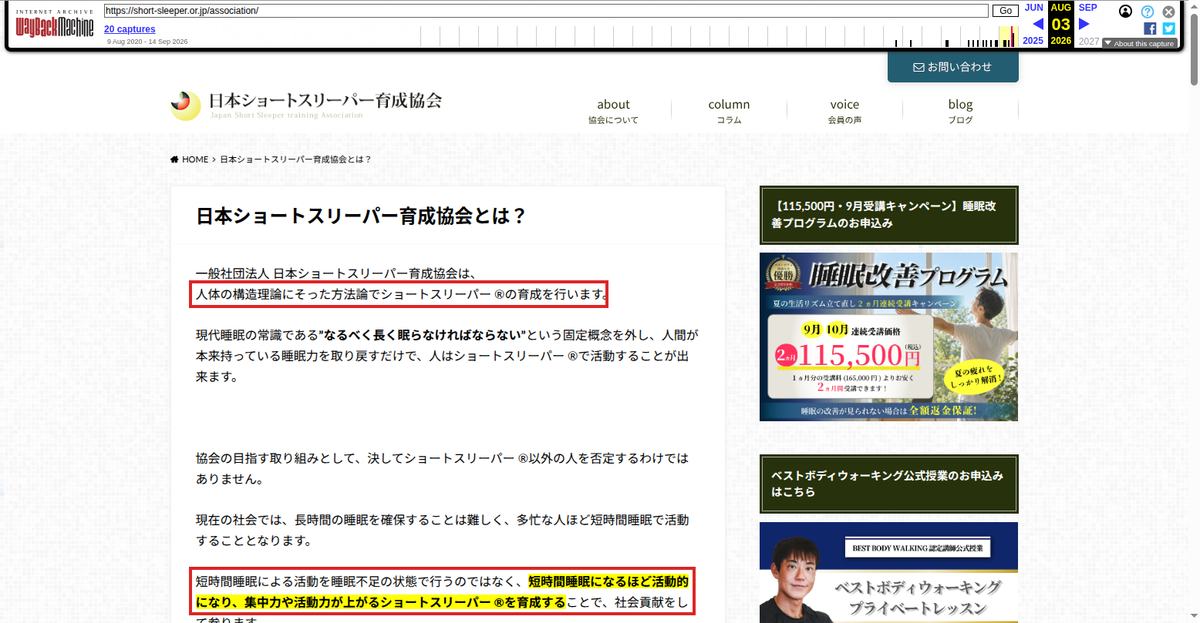This screenshot has width=1200, height=623.
Task: Click the HOME breadcrumb house icon
Action: click(175, 160)
